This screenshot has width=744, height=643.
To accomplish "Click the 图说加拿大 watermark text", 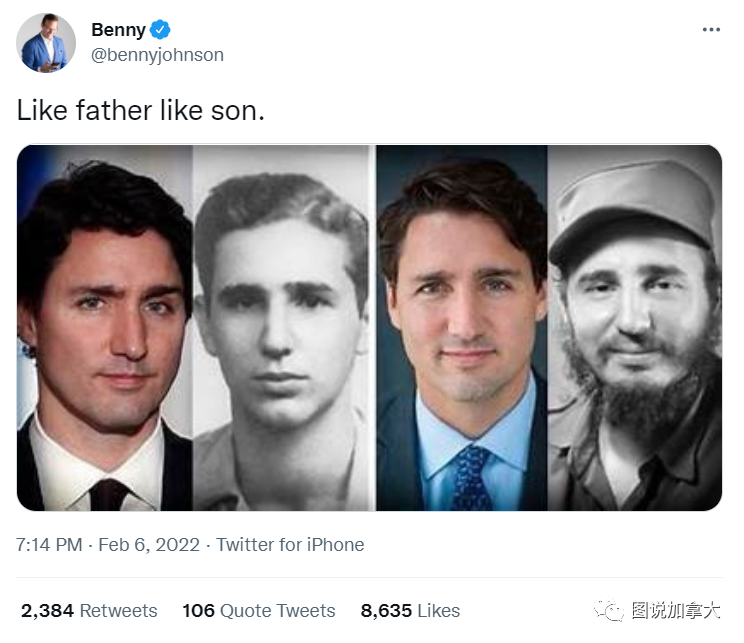I will [x=675, y=610].
